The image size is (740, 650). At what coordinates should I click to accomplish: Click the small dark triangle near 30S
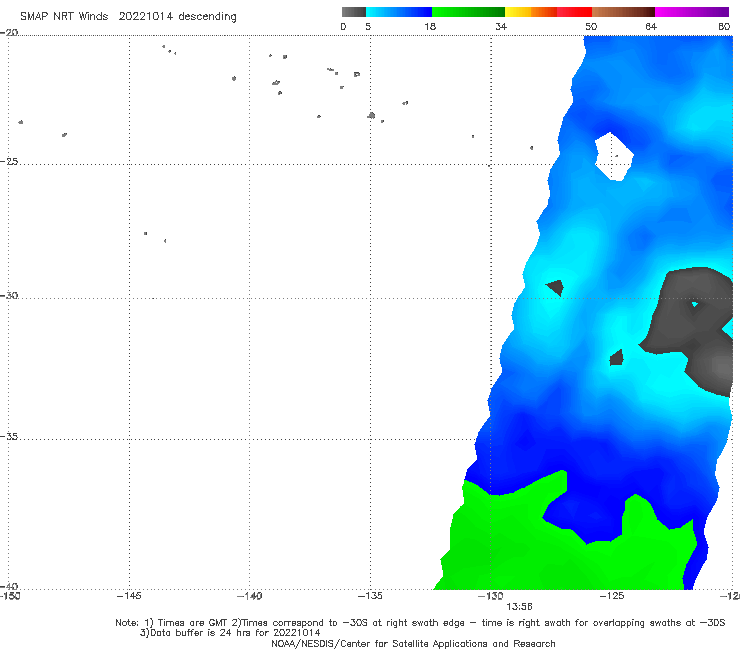[555, 287]
